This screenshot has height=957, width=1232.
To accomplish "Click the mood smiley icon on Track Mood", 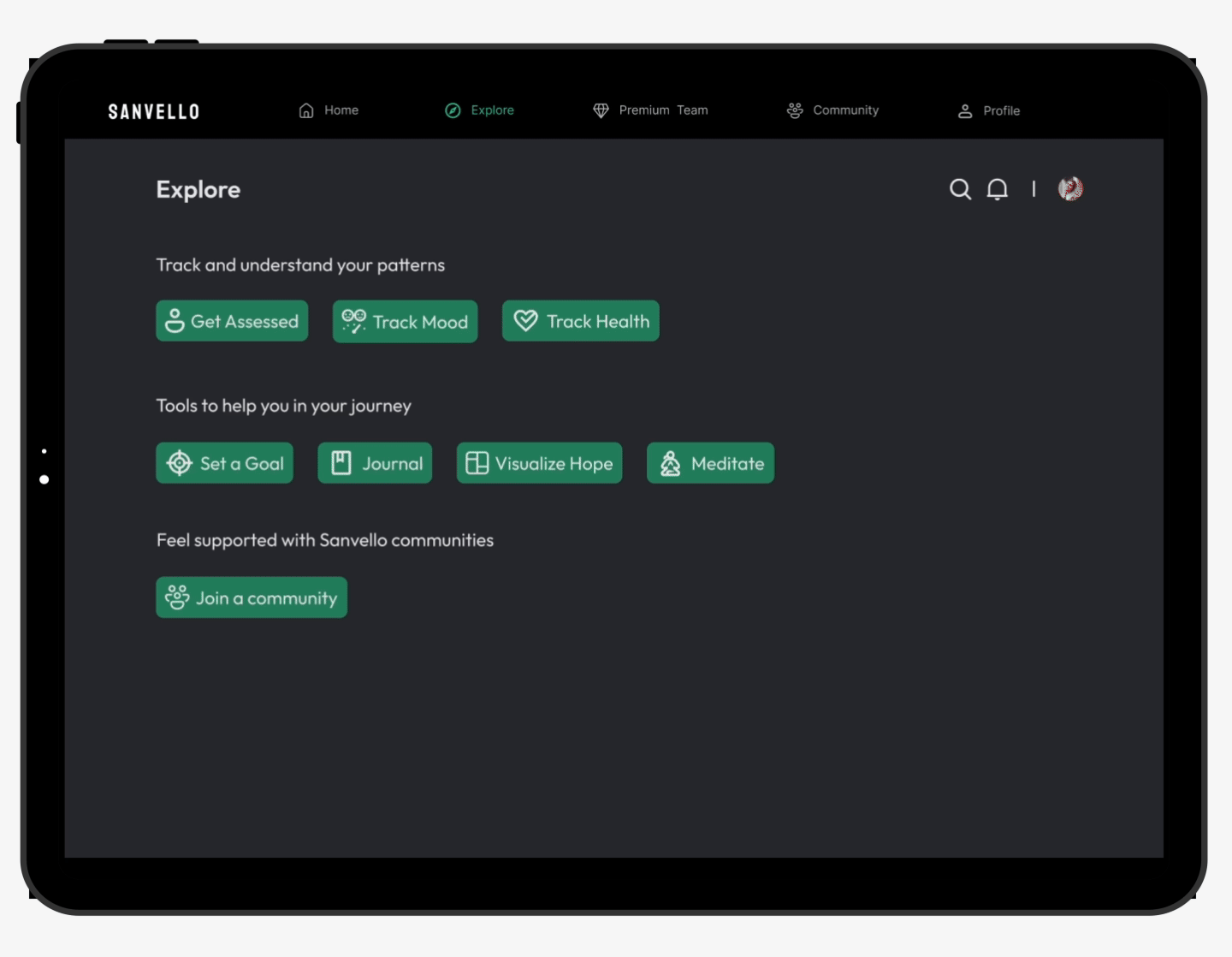I will click(353, 321).
